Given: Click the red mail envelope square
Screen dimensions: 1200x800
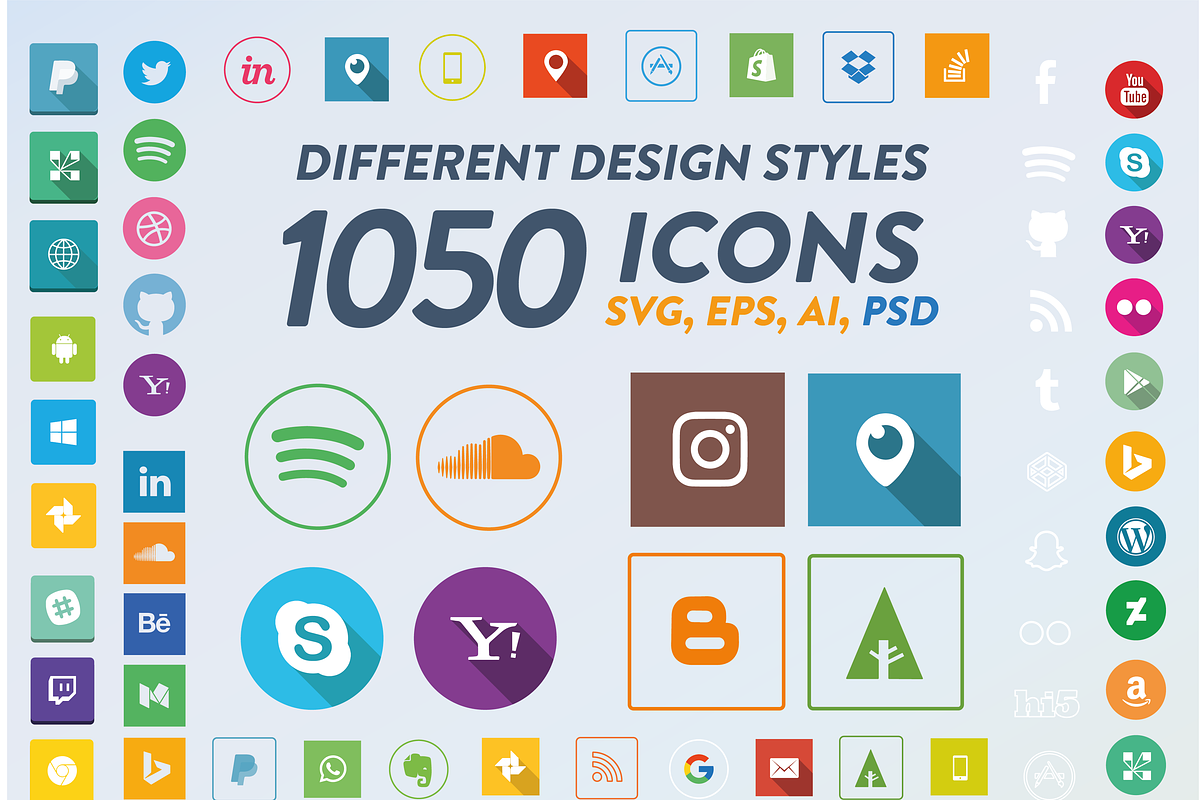Looking at the screenshot, I should point(784,768).
